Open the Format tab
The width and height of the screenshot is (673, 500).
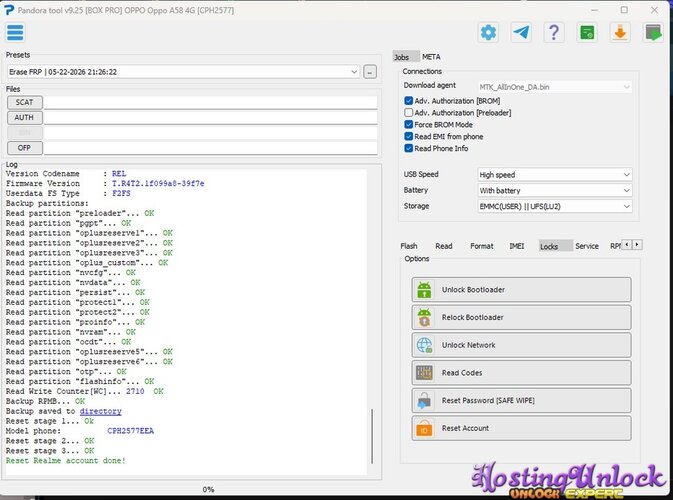click(482, 246)
